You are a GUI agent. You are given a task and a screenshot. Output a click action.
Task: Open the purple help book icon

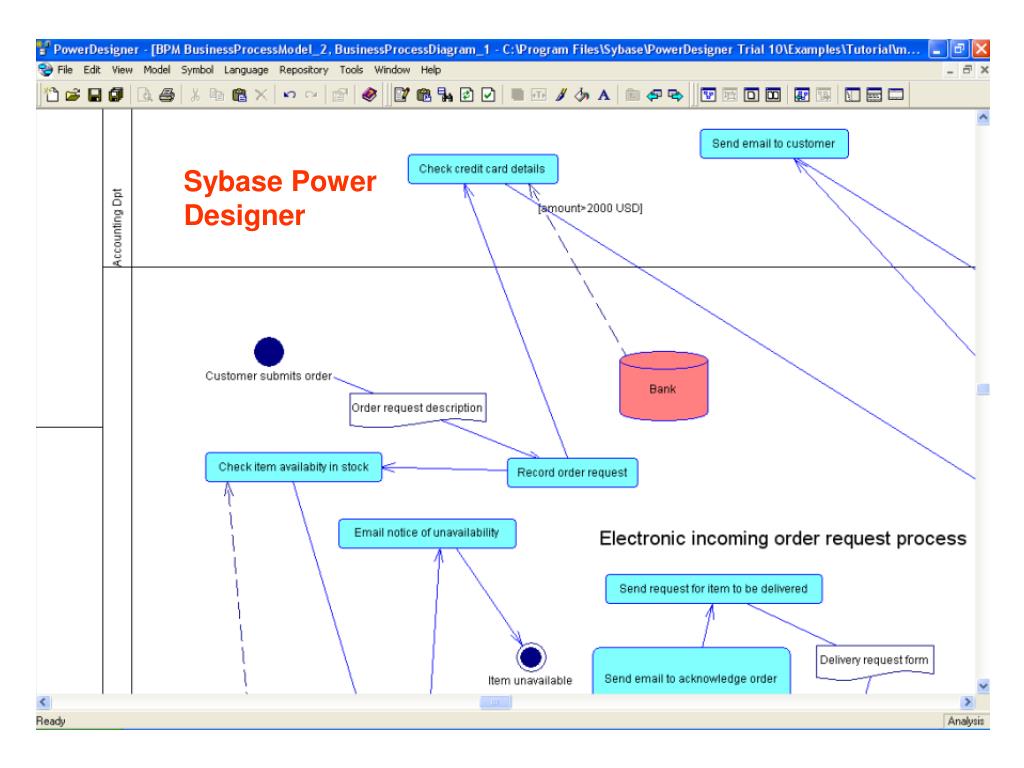(369, 95)
